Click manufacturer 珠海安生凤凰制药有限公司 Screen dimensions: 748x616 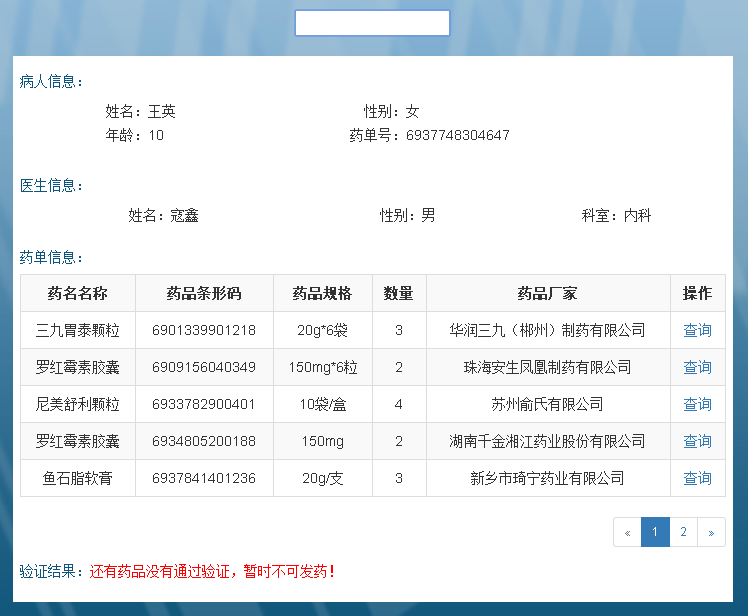tap(547, 367)
